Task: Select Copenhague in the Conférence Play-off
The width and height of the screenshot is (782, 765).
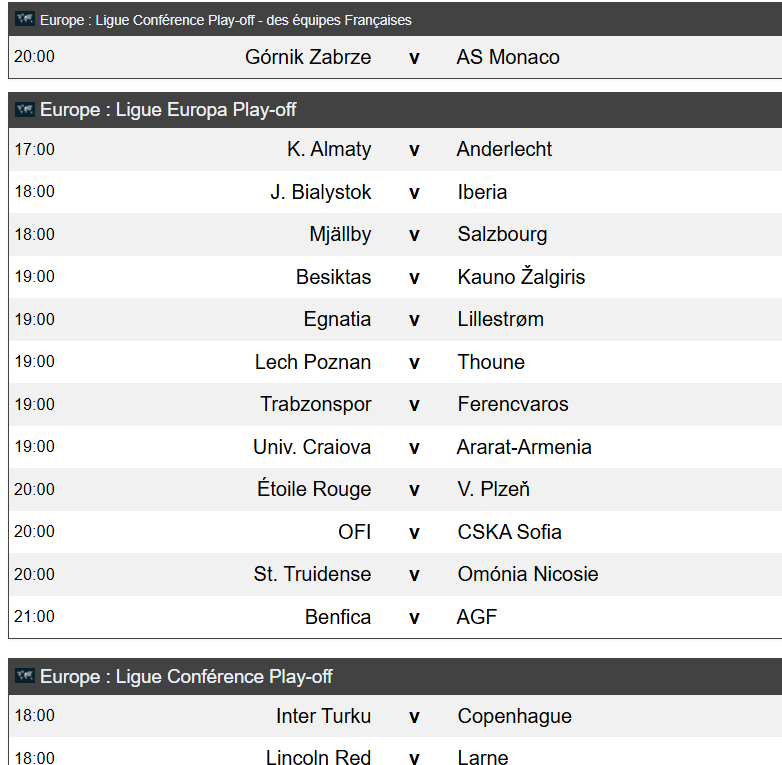Action: click(515, 717)
